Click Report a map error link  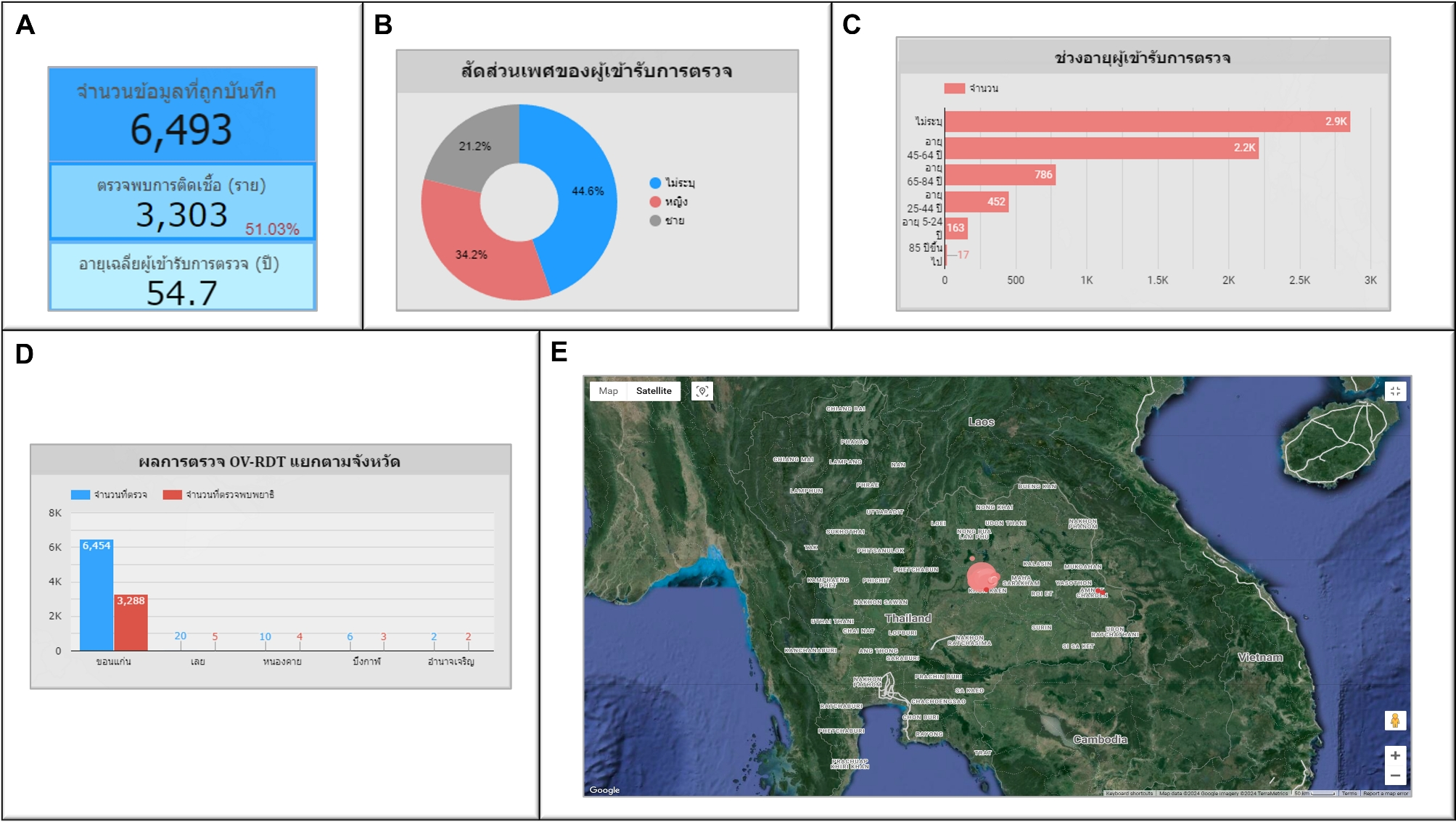point(1385,794)
